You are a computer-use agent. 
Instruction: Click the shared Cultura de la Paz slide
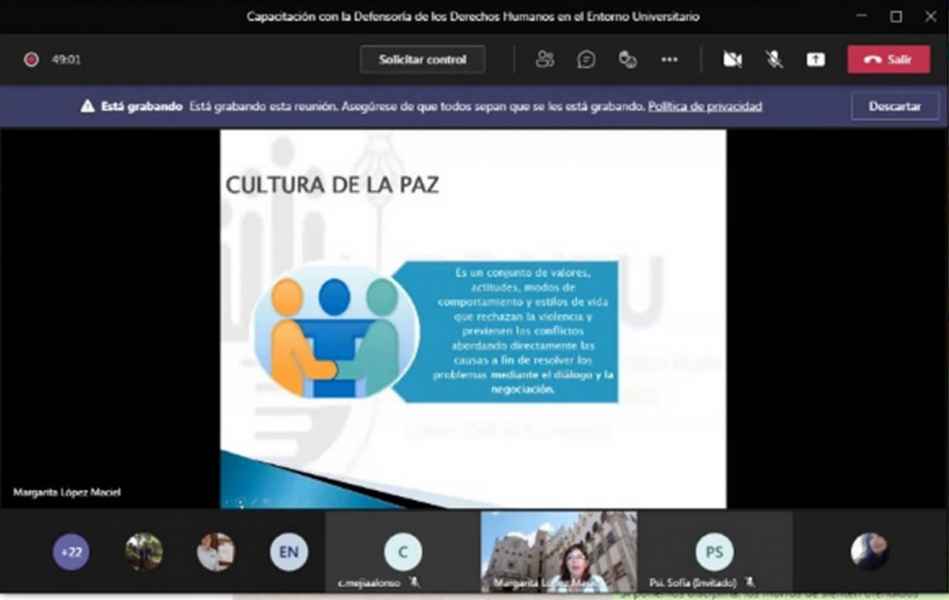473,318
